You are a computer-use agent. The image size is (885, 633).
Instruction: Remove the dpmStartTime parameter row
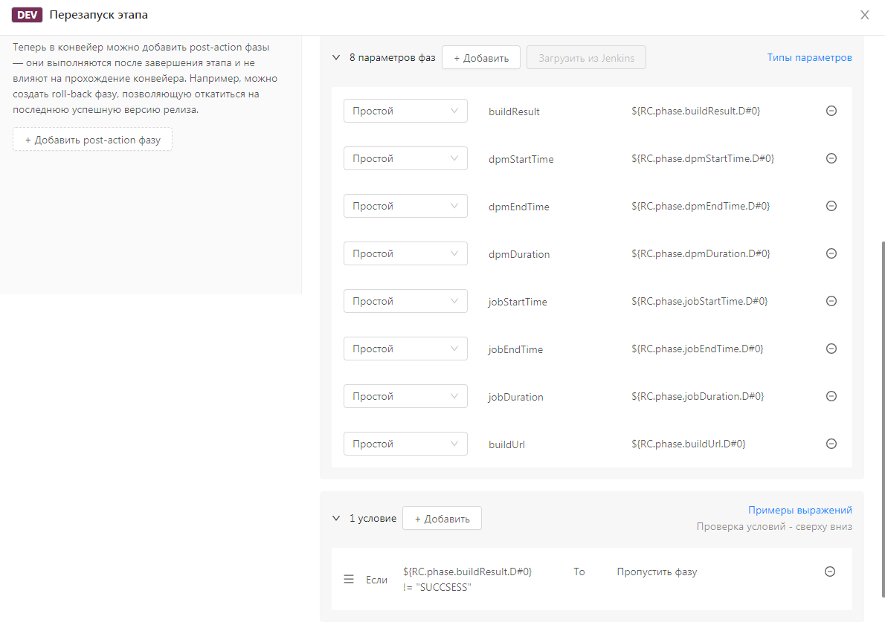click(x=830, y=158)
